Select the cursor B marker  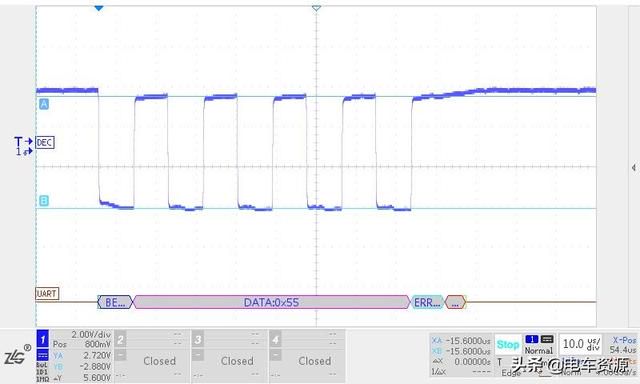pos(44,200)
